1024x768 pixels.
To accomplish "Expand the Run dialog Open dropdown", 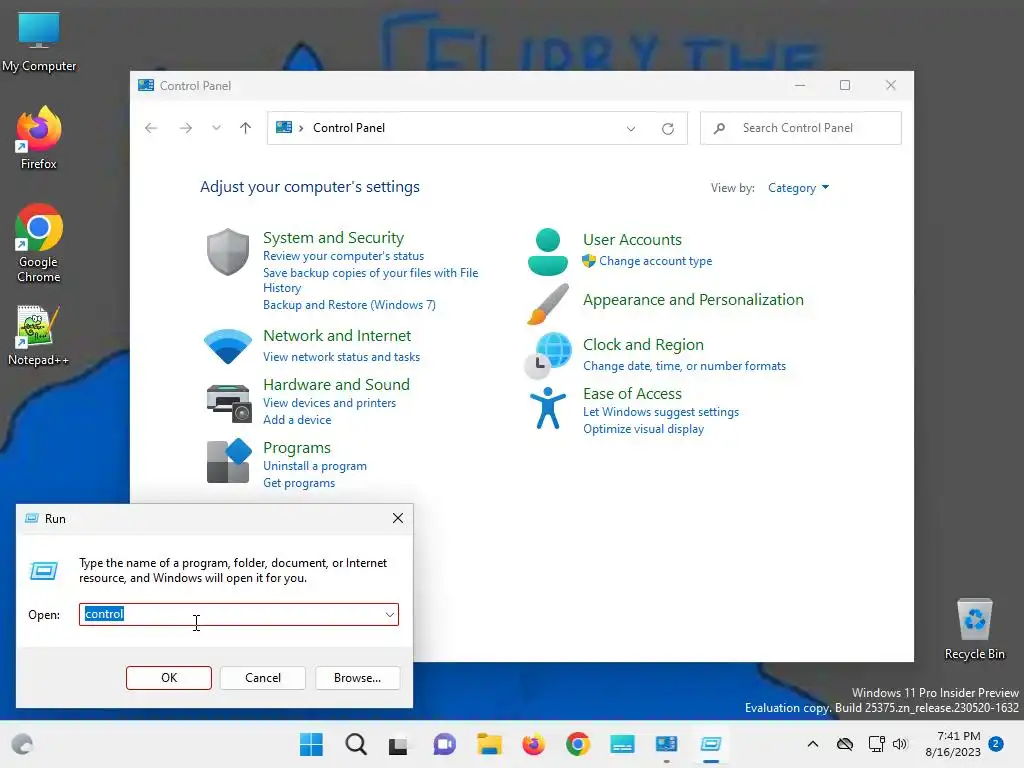I will [x=389, y=615].
